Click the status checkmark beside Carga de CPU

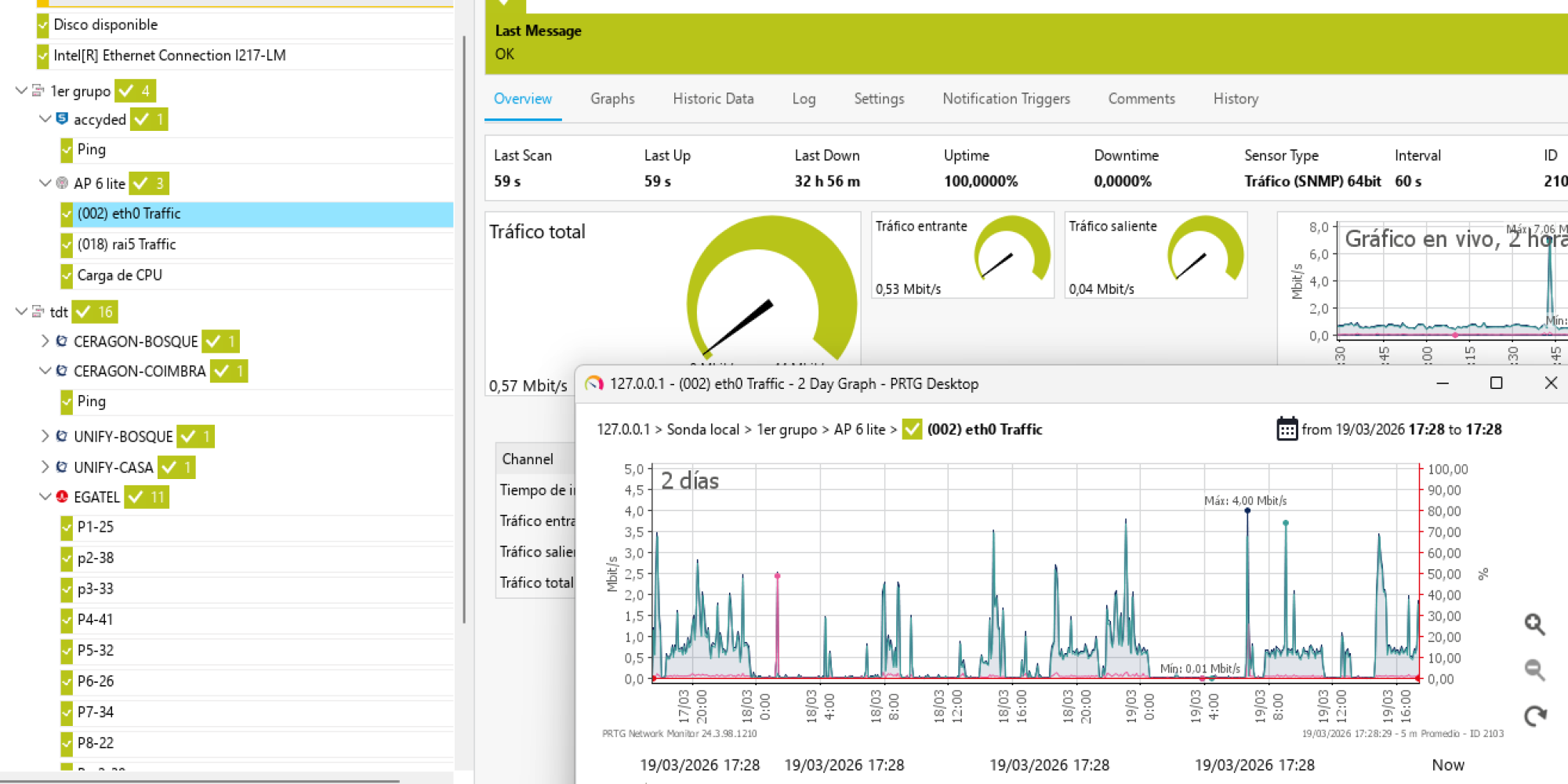(67, 275)
